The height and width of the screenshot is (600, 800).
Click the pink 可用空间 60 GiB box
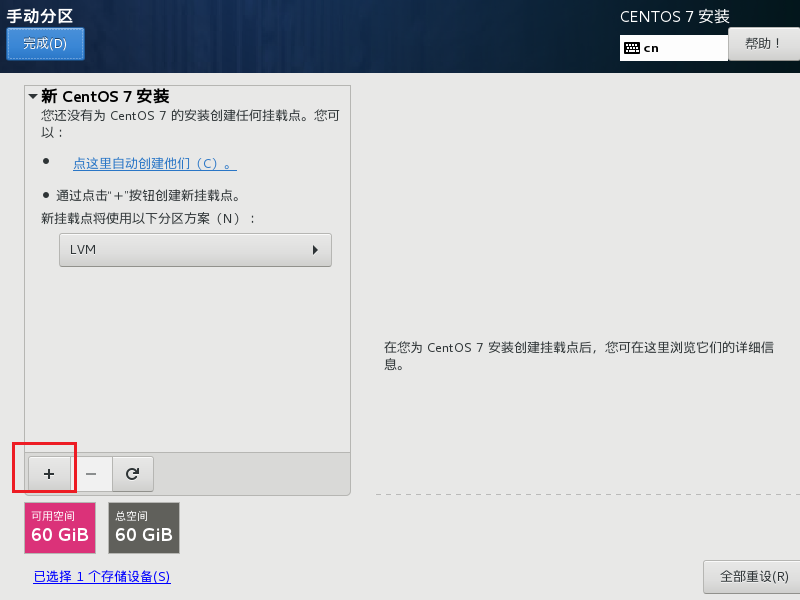tap(60, 528)
